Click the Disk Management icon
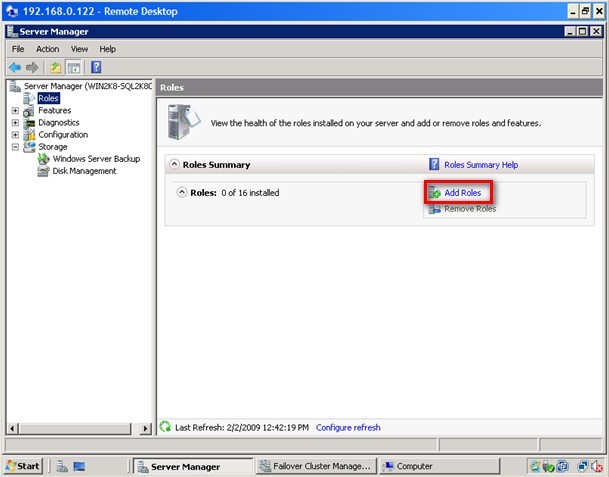Viewport: 609px width, 477px height. pyautogui.click(x=43, y=171)
